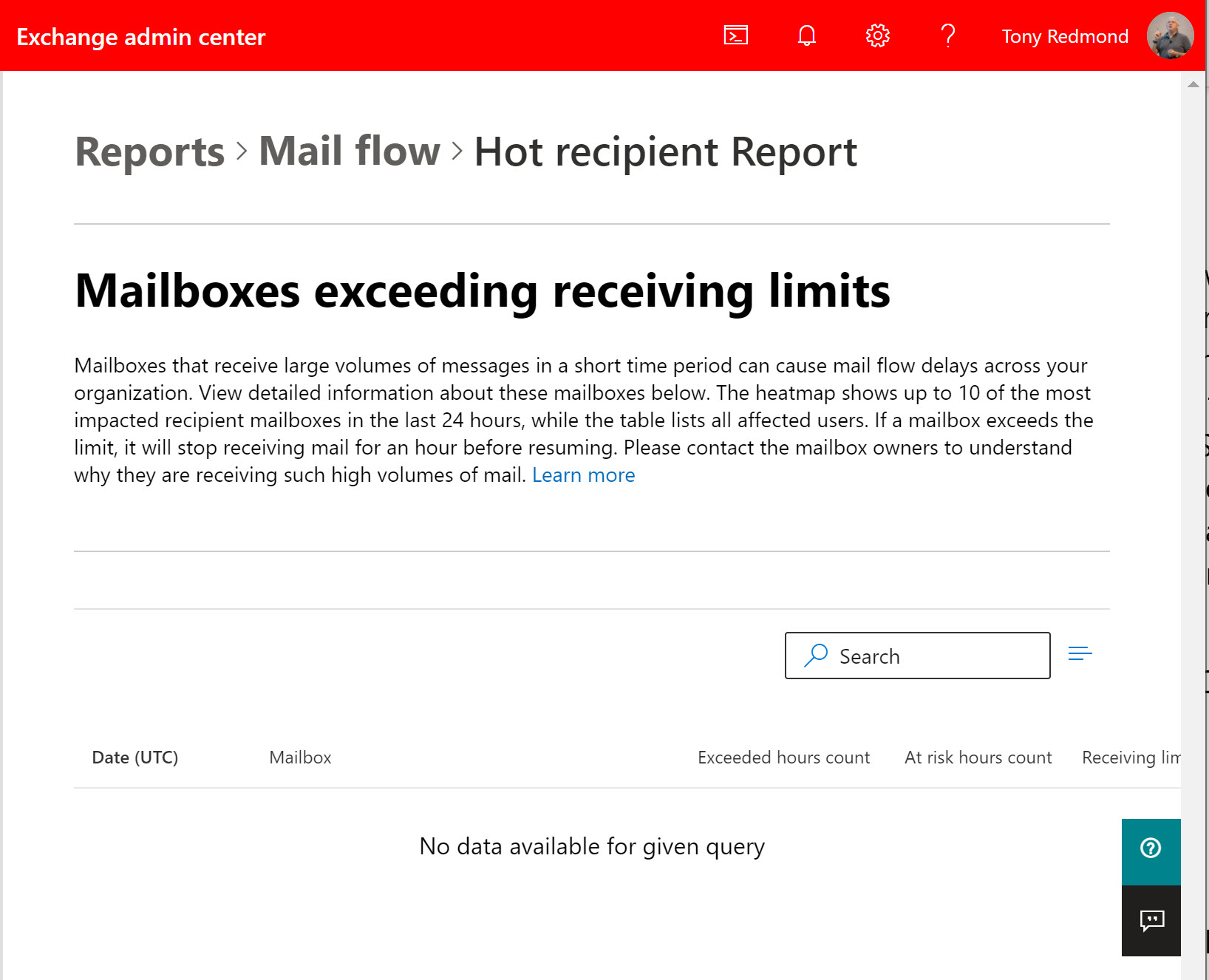Open the teal help widget button
The image size is (1209, 980).
pos(1151,848)
